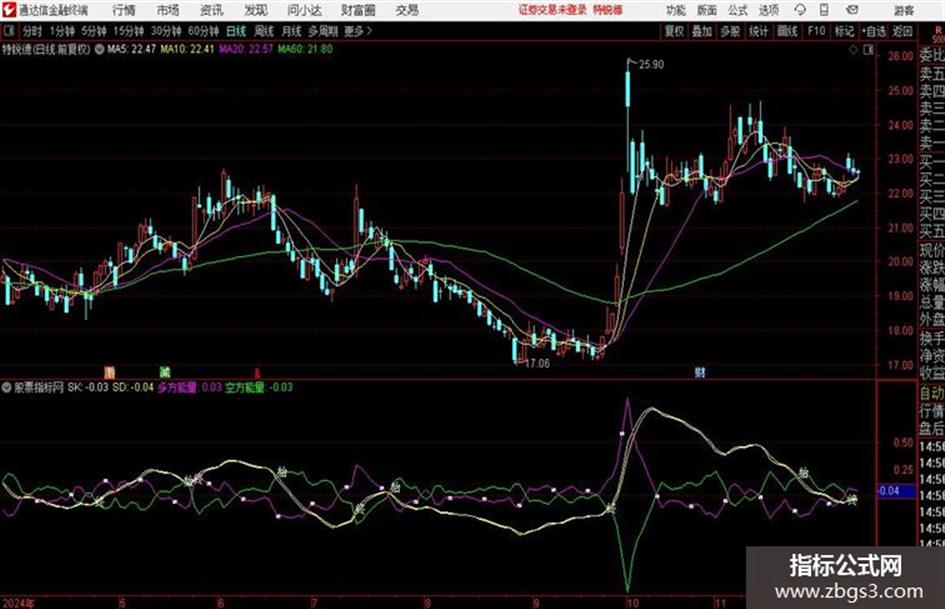
Task: Click 证券交易未登录 login link
Action: point(553,10)
